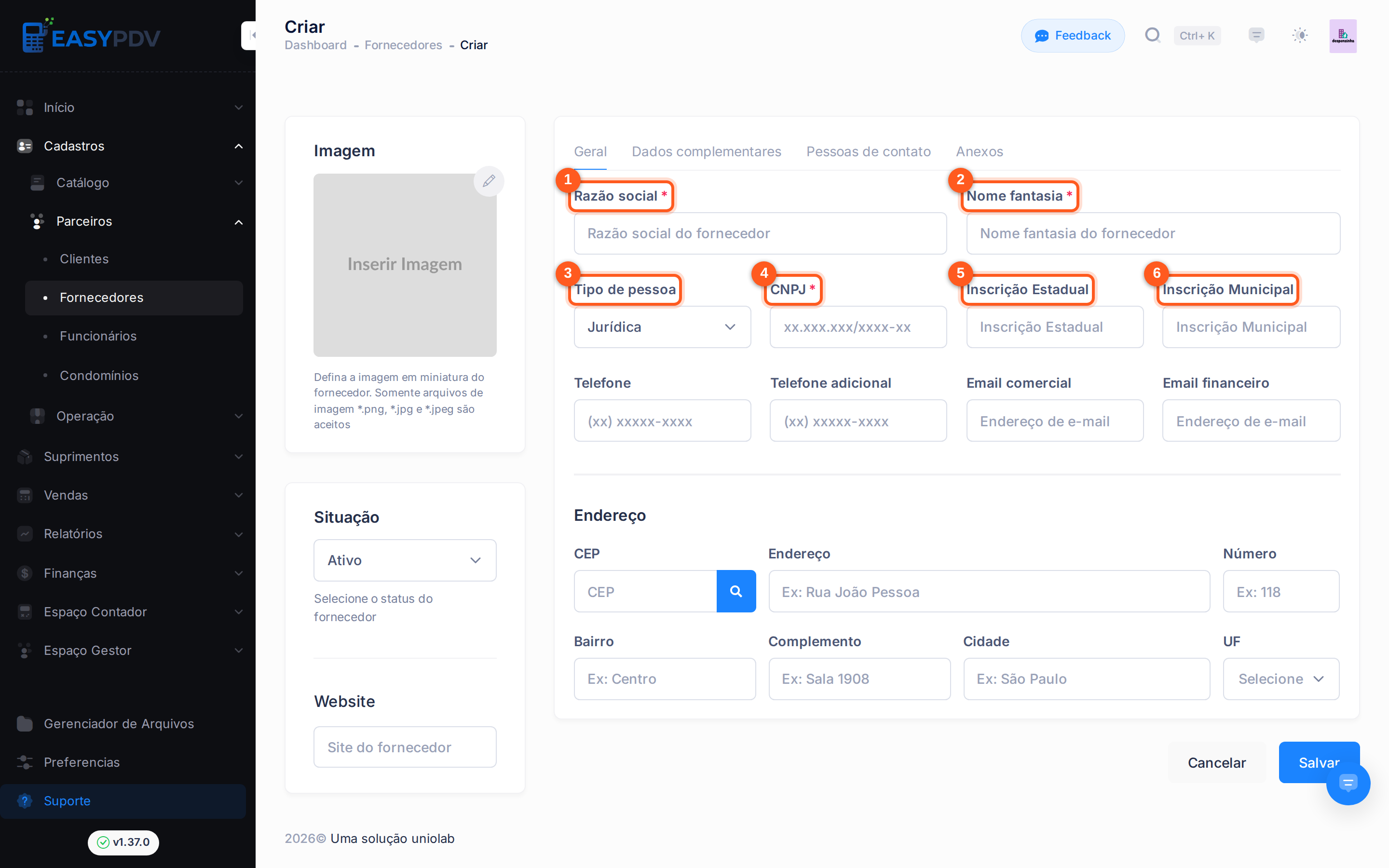Screen dimensions: 1389x868
Task: Click the Finanças dollar icon
Action: [x=25, y=573]
